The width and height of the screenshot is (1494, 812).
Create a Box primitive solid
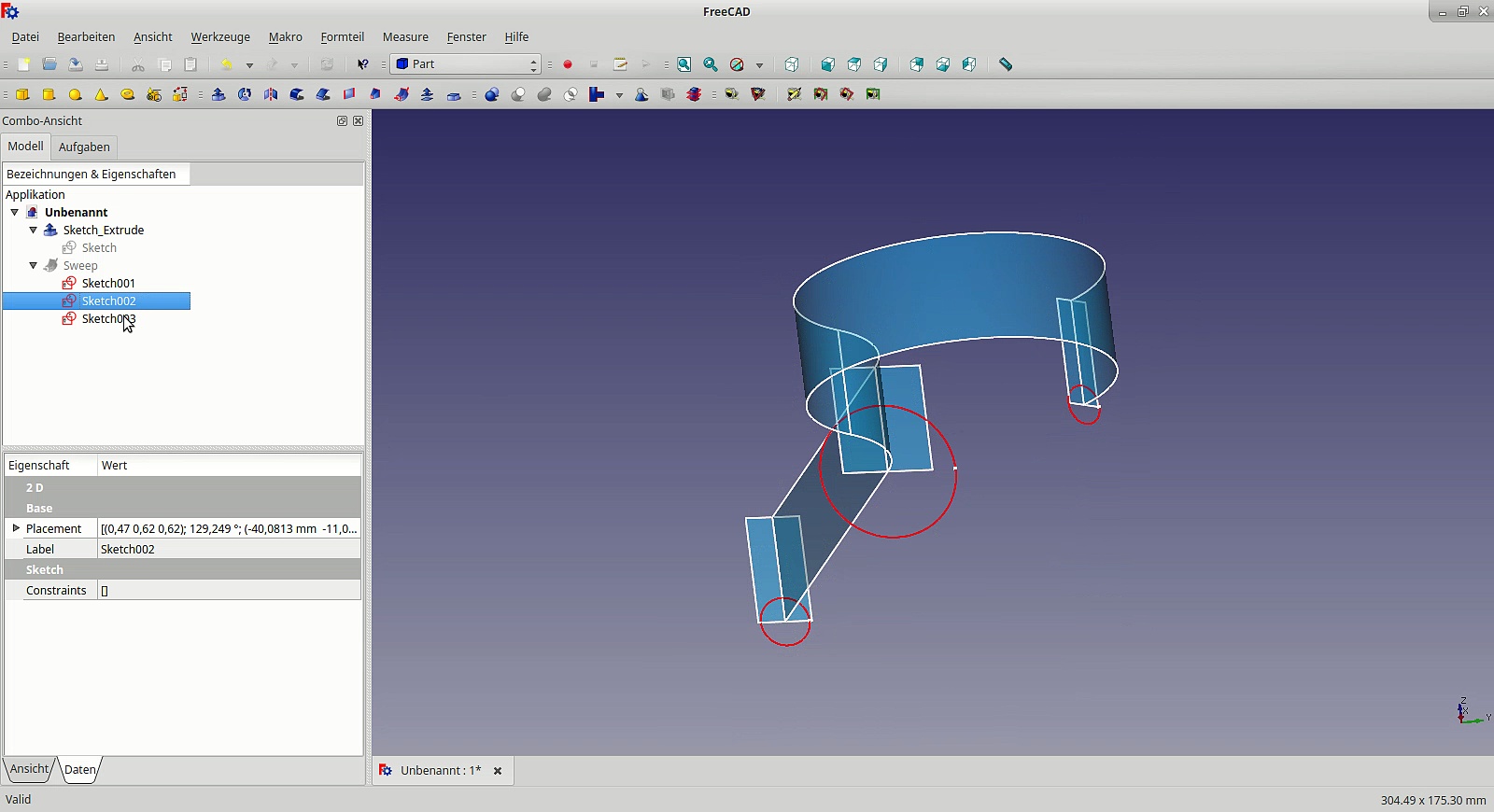click(x=22, y=94)
